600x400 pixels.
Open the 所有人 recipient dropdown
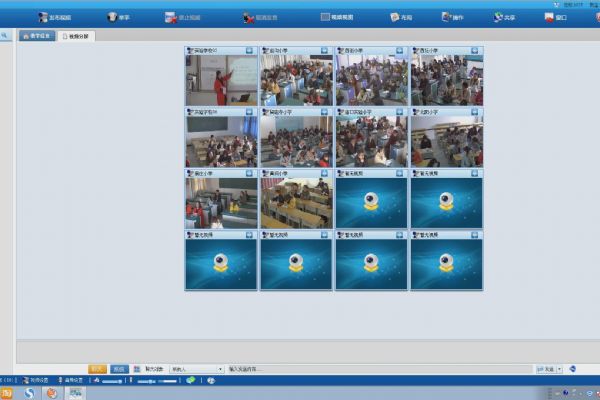tap(196, 369)
